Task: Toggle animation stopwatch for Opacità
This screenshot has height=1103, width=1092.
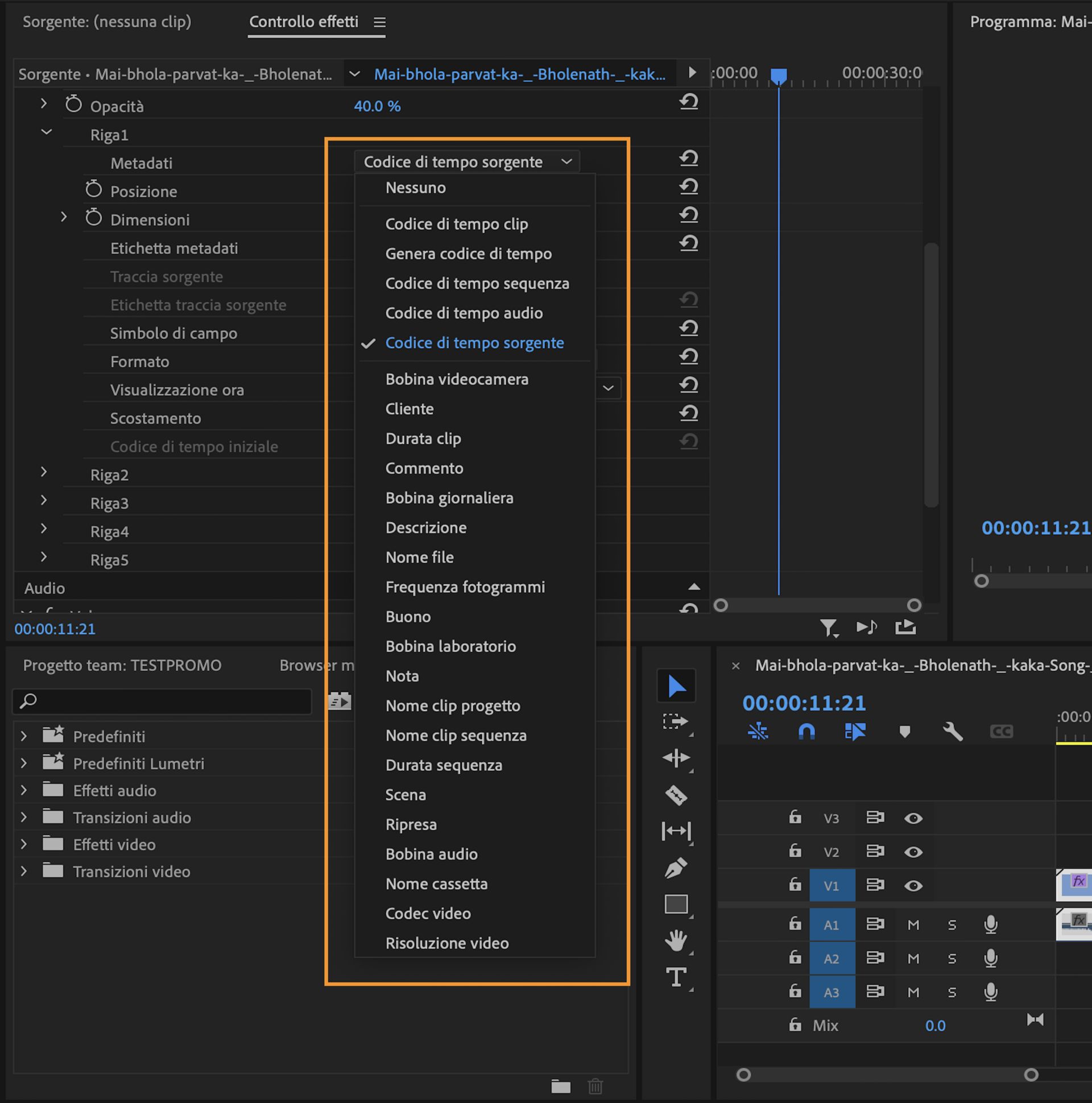Action: [73, 104]
